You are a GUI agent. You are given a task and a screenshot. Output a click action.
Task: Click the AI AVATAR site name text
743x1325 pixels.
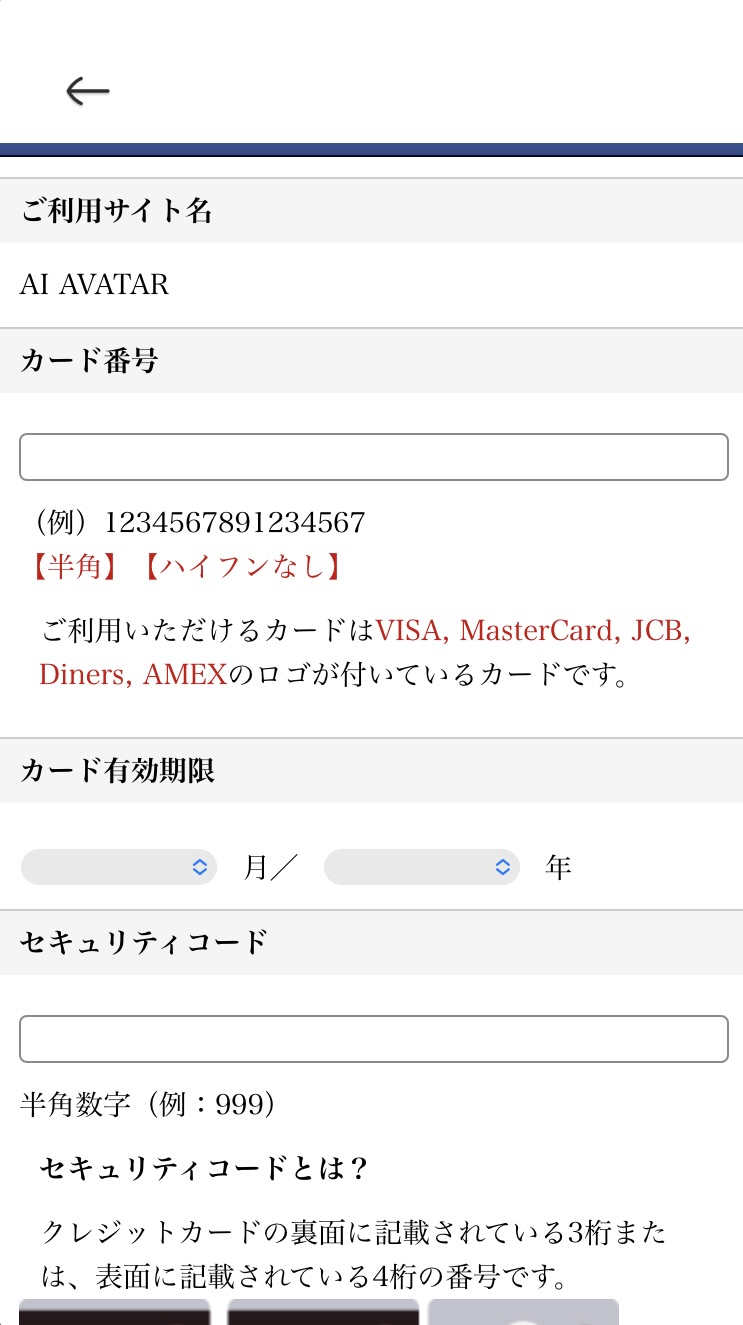(95, 285)
